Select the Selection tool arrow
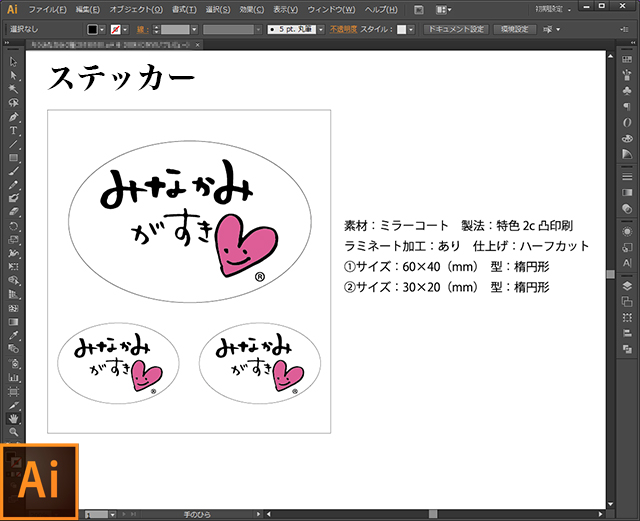The height and width of the screenshot is (521, 640). pyautogui.click(x=13, y=62)
